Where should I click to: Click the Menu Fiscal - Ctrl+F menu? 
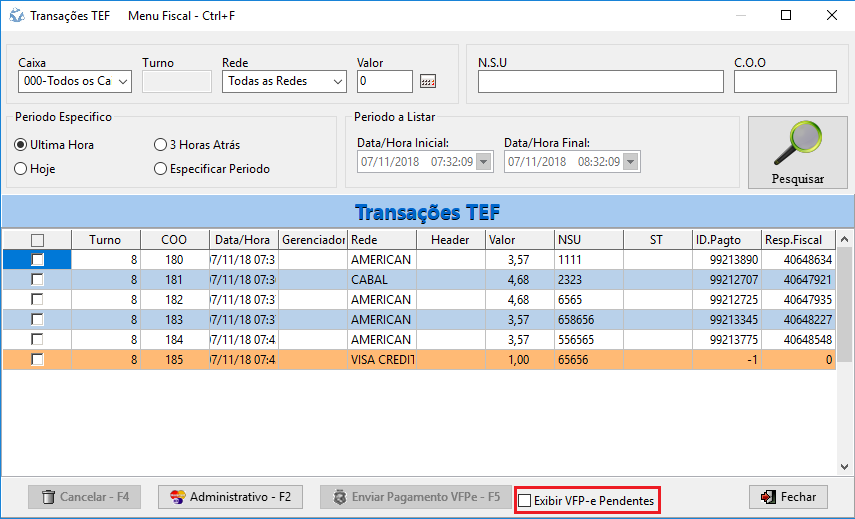tap(183, 16)
